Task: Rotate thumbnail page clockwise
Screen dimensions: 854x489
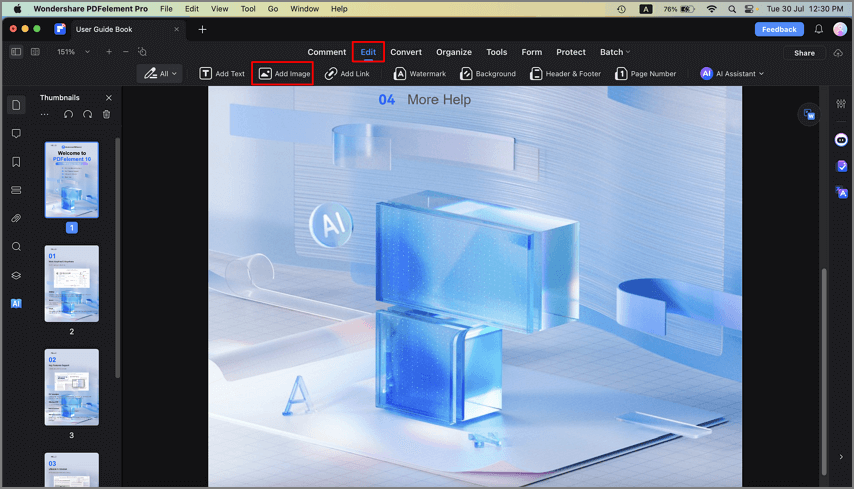Action: 87,114
